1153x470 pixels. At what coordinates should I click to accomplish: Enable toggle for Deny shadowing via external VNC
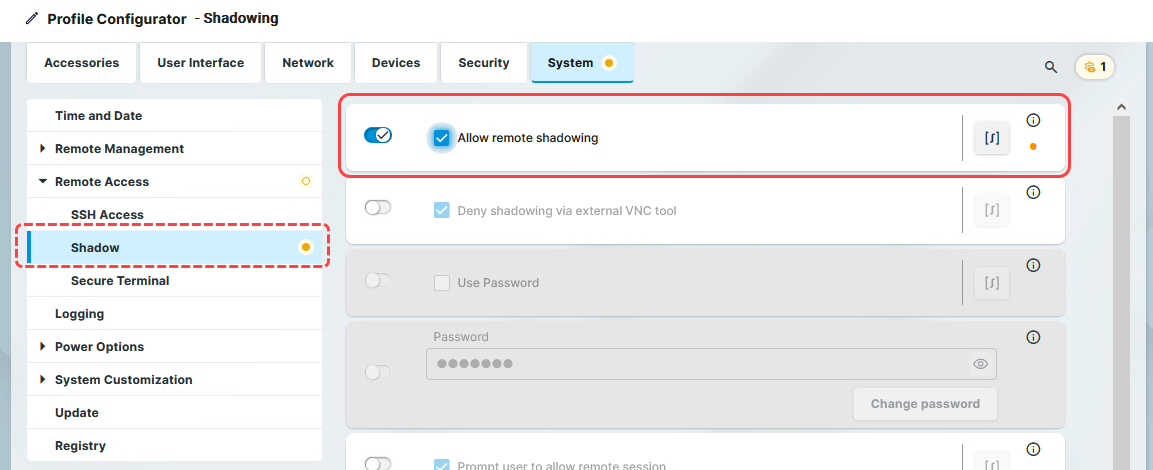[378, 208]
